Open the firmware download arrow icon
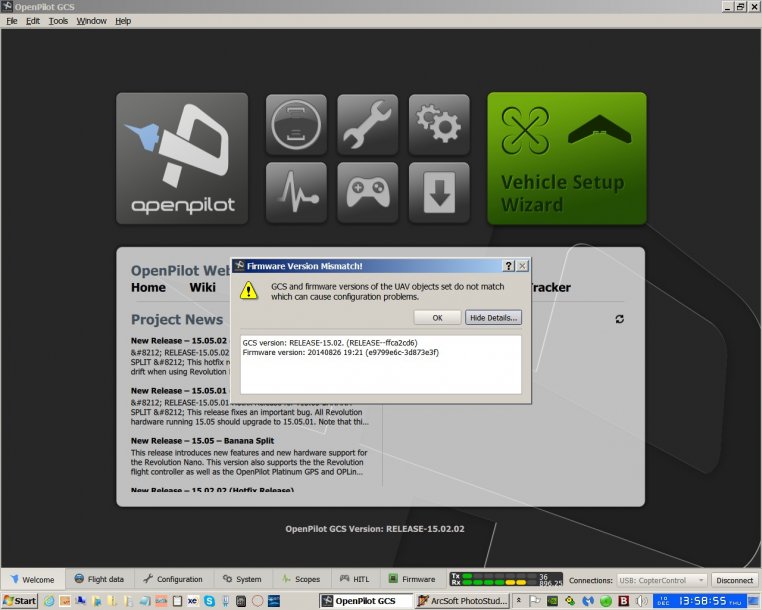 [x=439, y=192]
